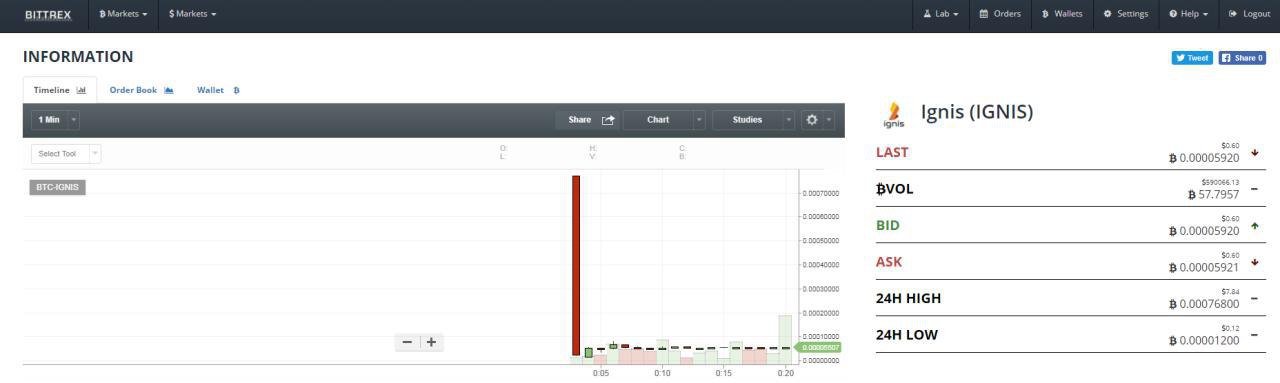Viewport: 1280px width, 383px height.
Task: Open the Studies dropdown
Action: click(753, 120)
